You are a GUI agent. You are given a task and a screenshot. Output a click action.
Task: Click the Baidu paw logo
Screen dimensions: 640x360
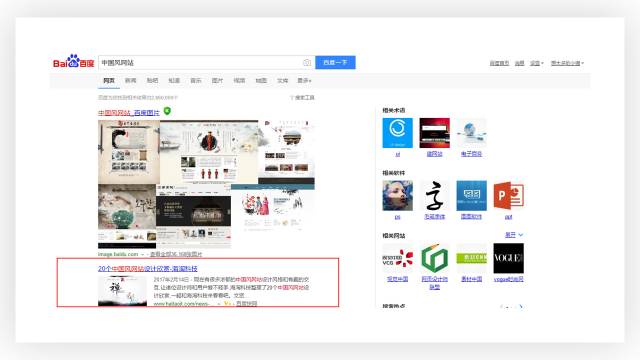pos(73,61)
